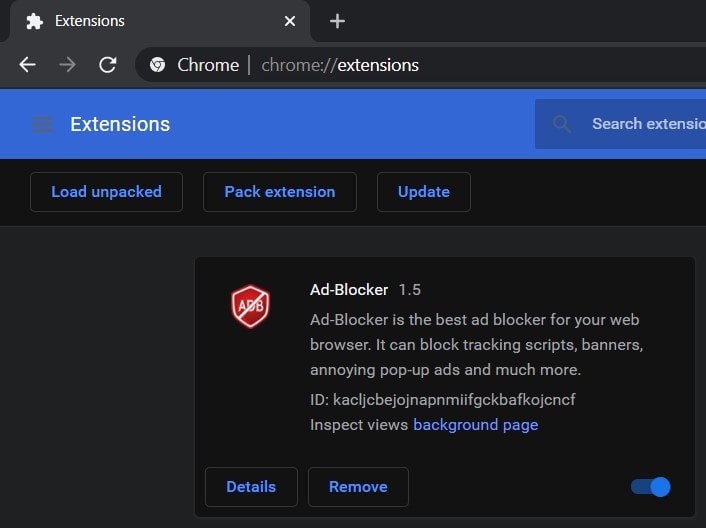Click Pack extension button

pos(280,192)
